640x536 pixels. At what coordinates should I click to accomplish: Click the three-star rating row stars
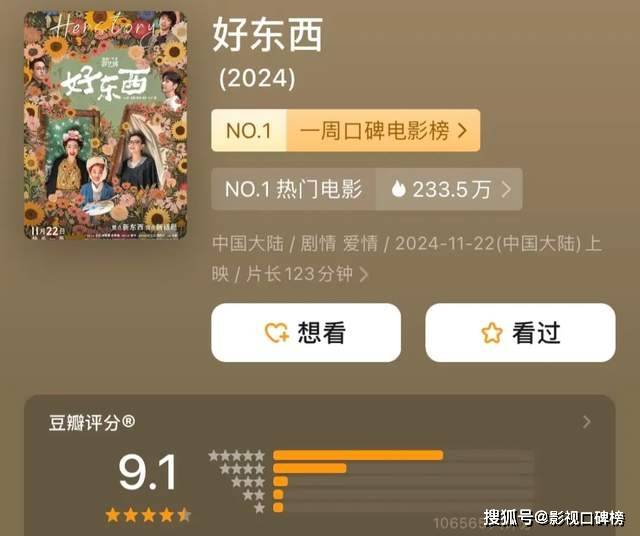point(248,482)
